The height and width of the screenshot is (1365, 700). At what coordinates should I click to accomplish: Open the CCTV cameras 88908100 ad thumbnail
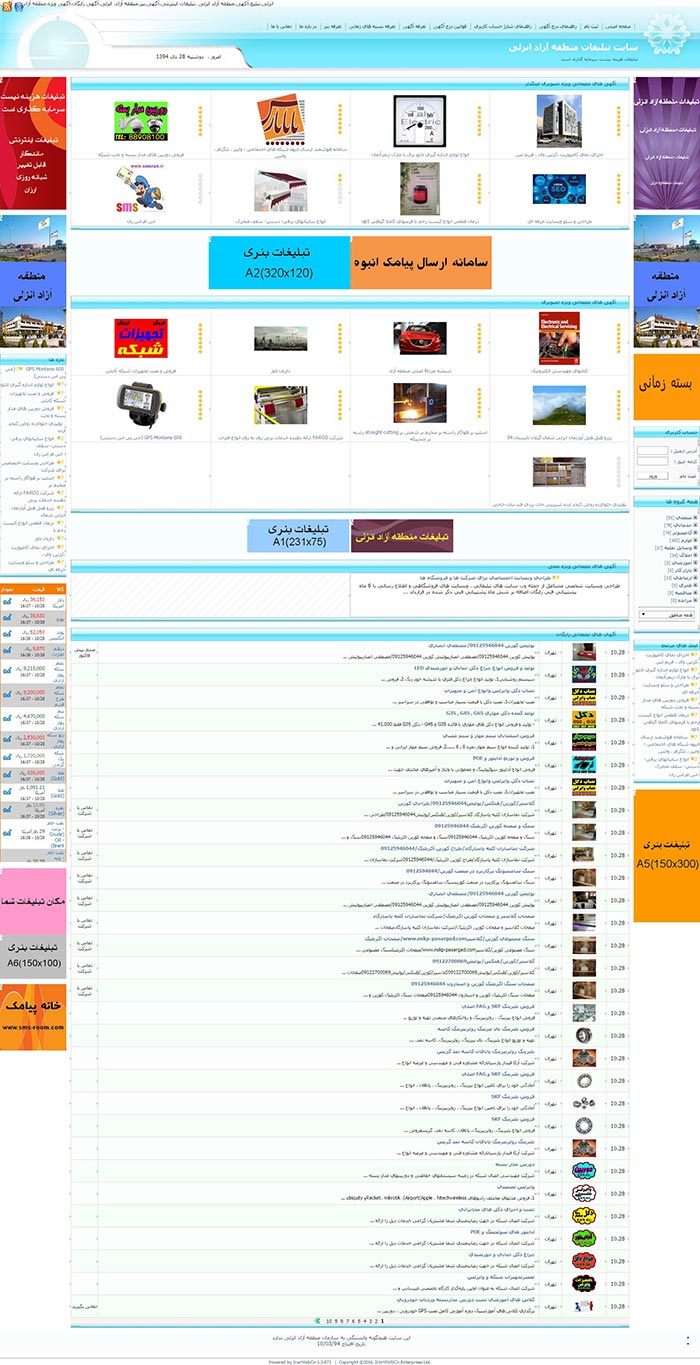coord(140,121)
